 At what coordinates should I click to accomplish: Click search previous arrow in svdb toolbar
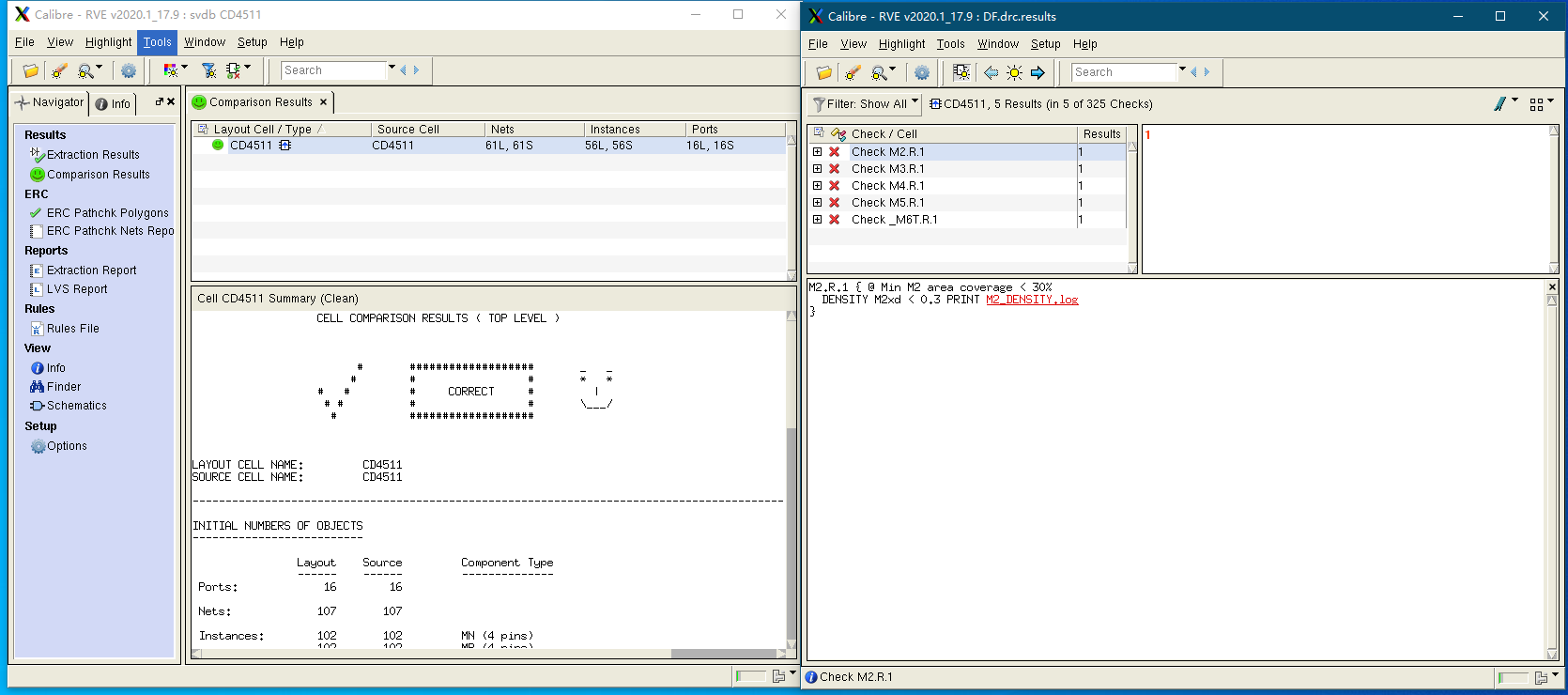pos(404,70)
